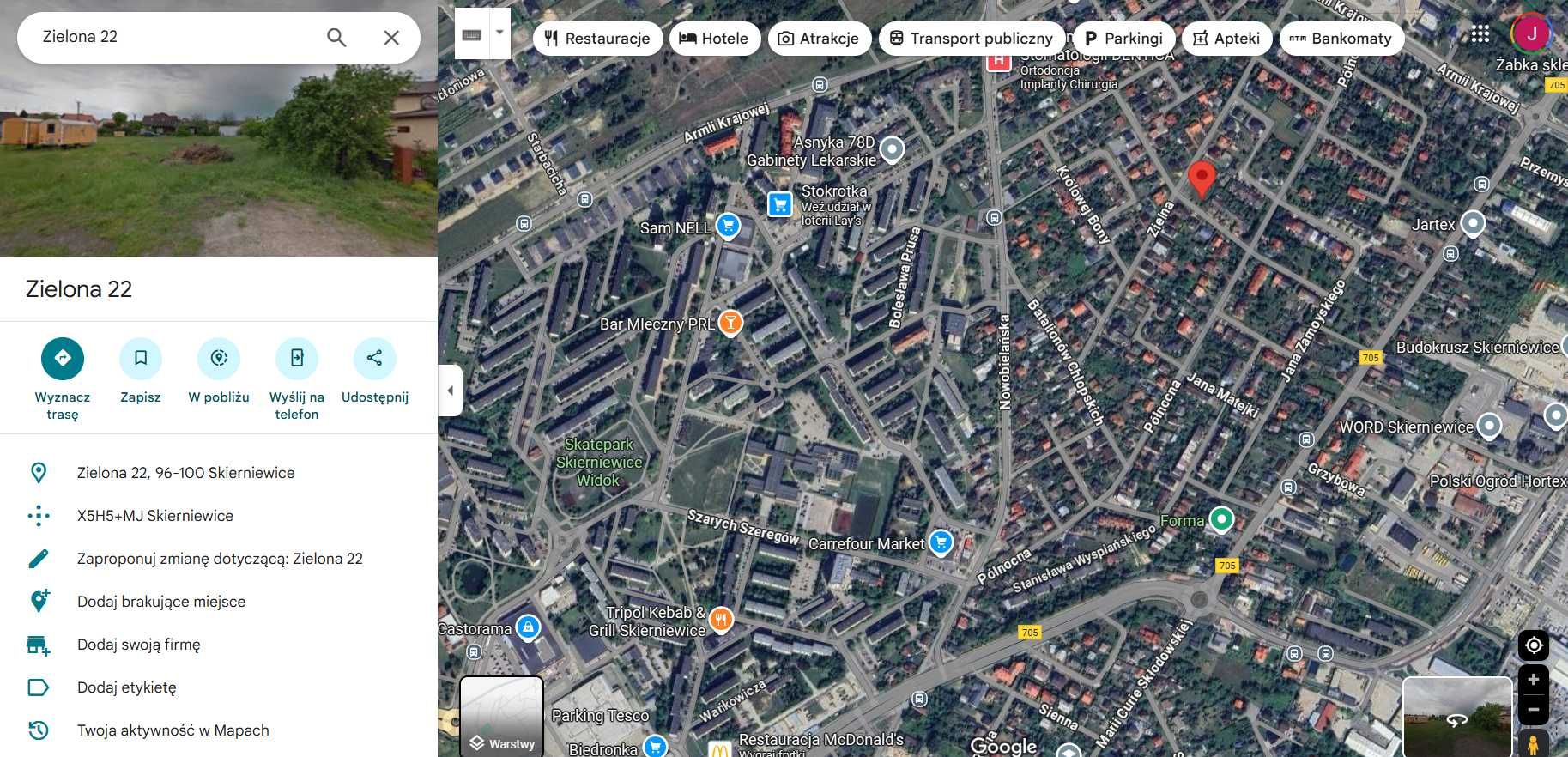Filter map by Apteki chip
This screenshot has width=1568, height=757.
pyautogui.click(x=1226, y=39)
